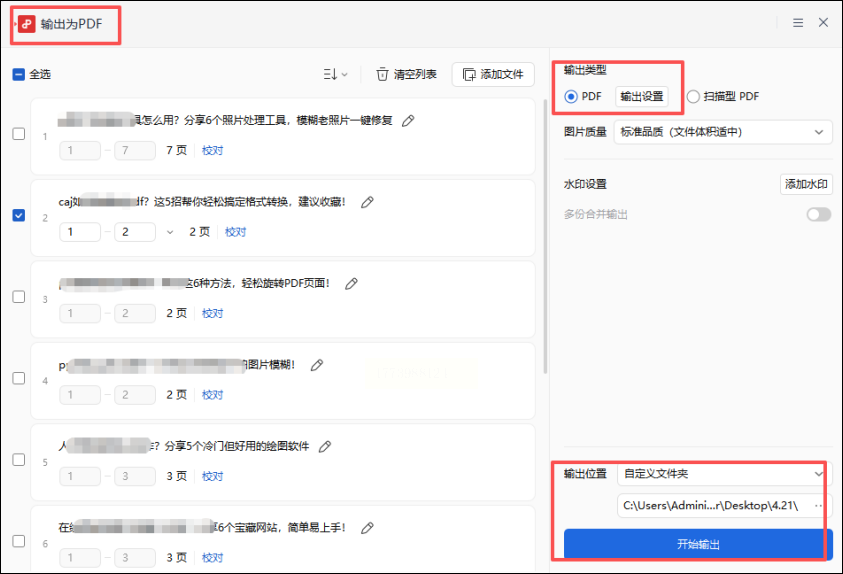Click the 添加文件 button
The width and height of the screenshot is (843, 574).
[x=493, y=74]
